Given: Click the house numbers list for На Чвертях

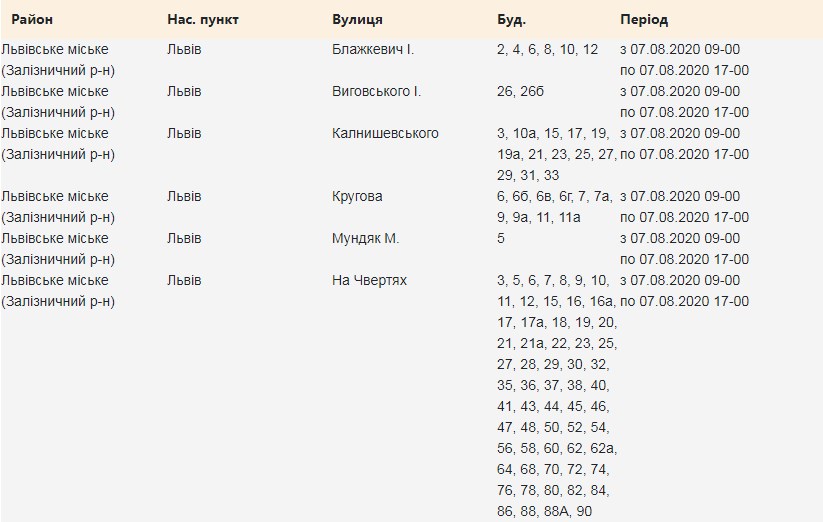Looking at the screenshot, I should point(556,395).
